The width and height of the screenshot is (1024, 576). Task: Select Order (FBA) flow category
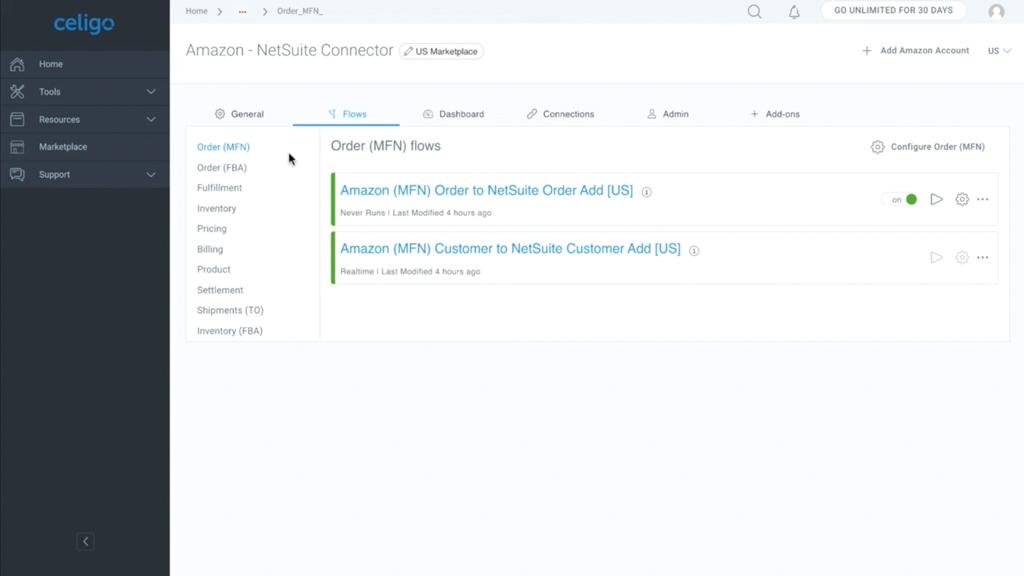coord(222,168)
